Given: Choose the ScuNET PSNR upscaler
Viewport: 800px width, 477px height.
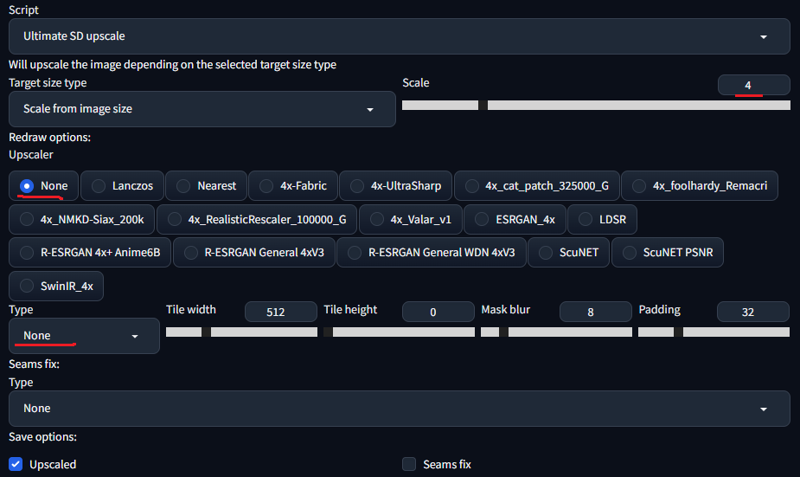Looking at the screenshot, I should coord(667,253).
